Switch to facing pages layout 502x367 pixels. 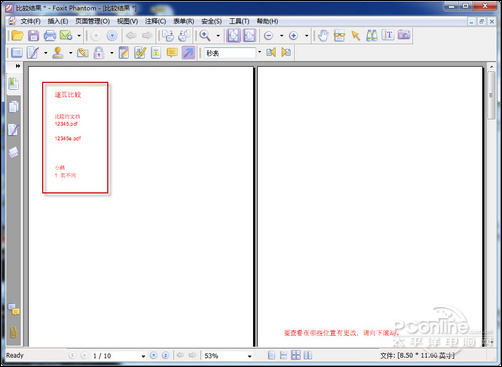(x=308, y=355)
